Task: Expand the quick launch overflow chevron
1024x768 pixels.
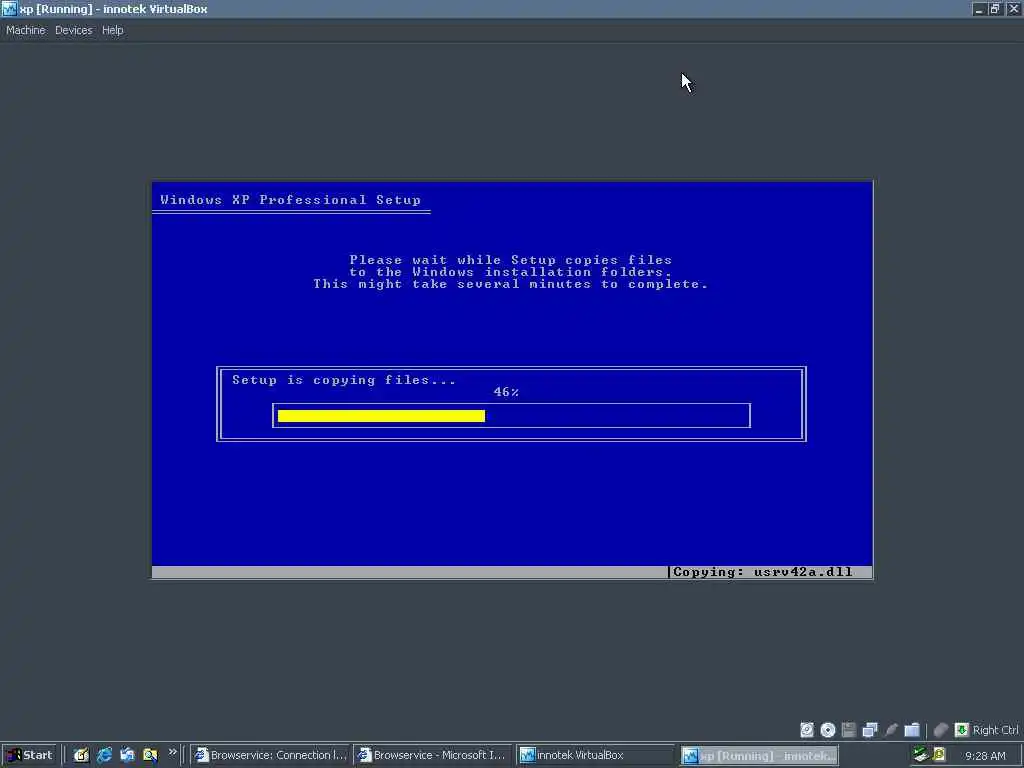Action: pyautogui.click(x=172, y=752)
